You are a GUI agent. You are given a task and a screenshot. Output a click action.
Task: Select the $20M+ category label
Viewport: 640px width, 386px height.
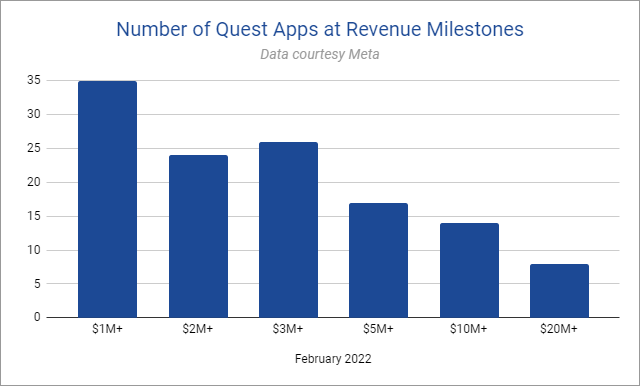click(559, 329)
